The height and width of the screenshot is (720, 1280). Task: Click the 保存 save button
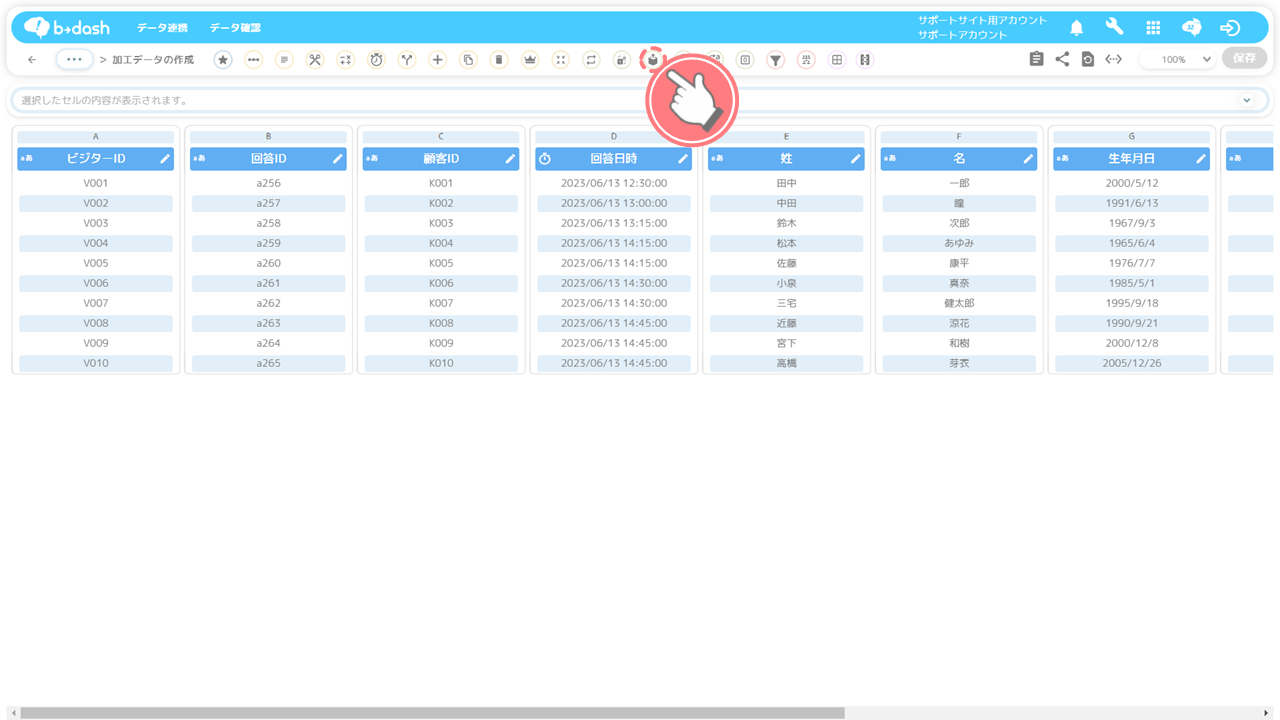coord(1244,59)
